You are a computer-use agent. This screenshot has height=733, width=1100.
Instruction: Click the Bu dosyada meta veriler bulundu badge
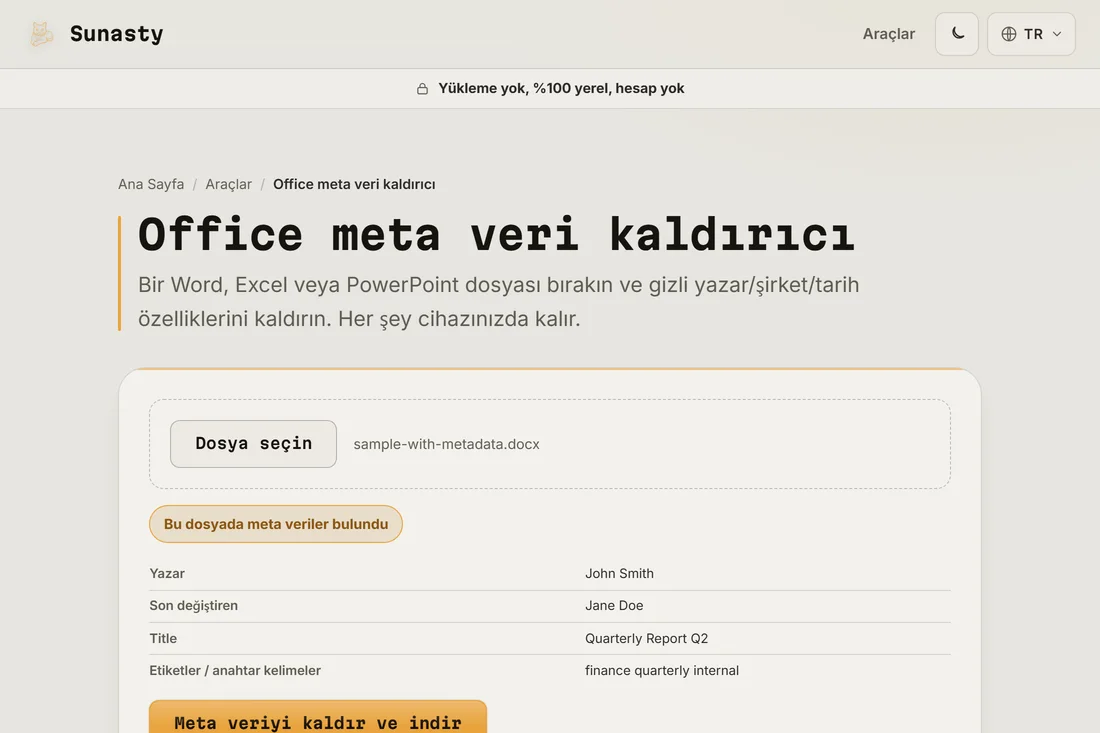tap(276, 524)
